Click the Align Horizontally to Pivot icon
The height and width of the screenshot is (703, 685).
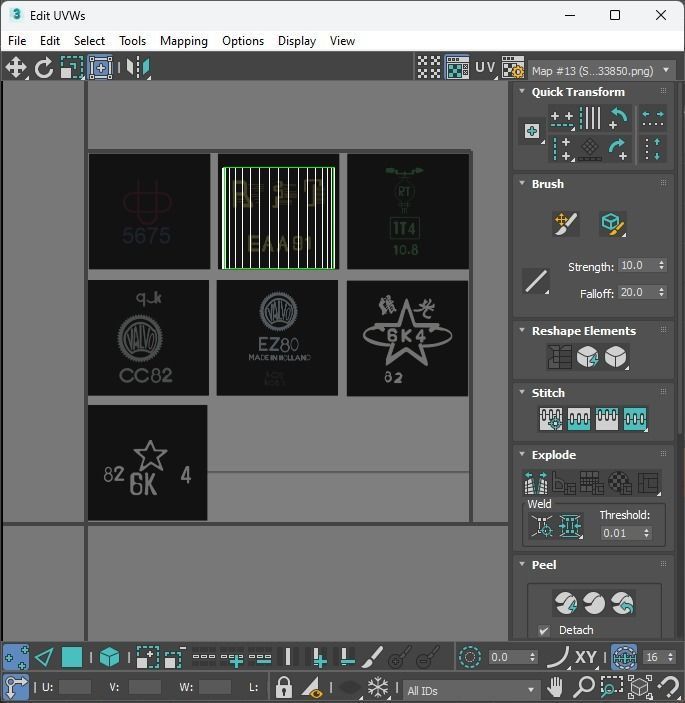562,118
